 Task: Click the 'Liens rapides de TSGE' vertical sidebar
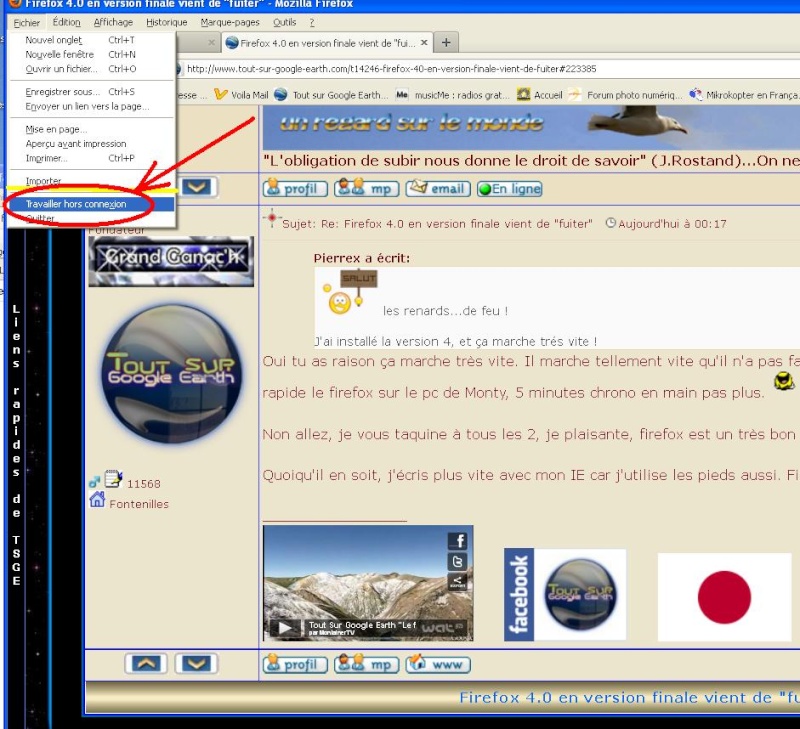click(16, 445)
